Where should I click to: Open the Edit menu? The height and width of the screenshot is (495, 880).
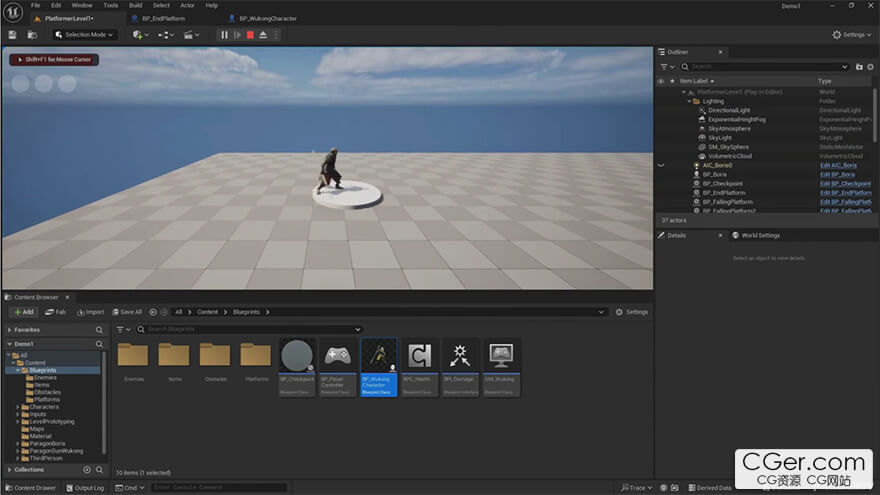56,5
